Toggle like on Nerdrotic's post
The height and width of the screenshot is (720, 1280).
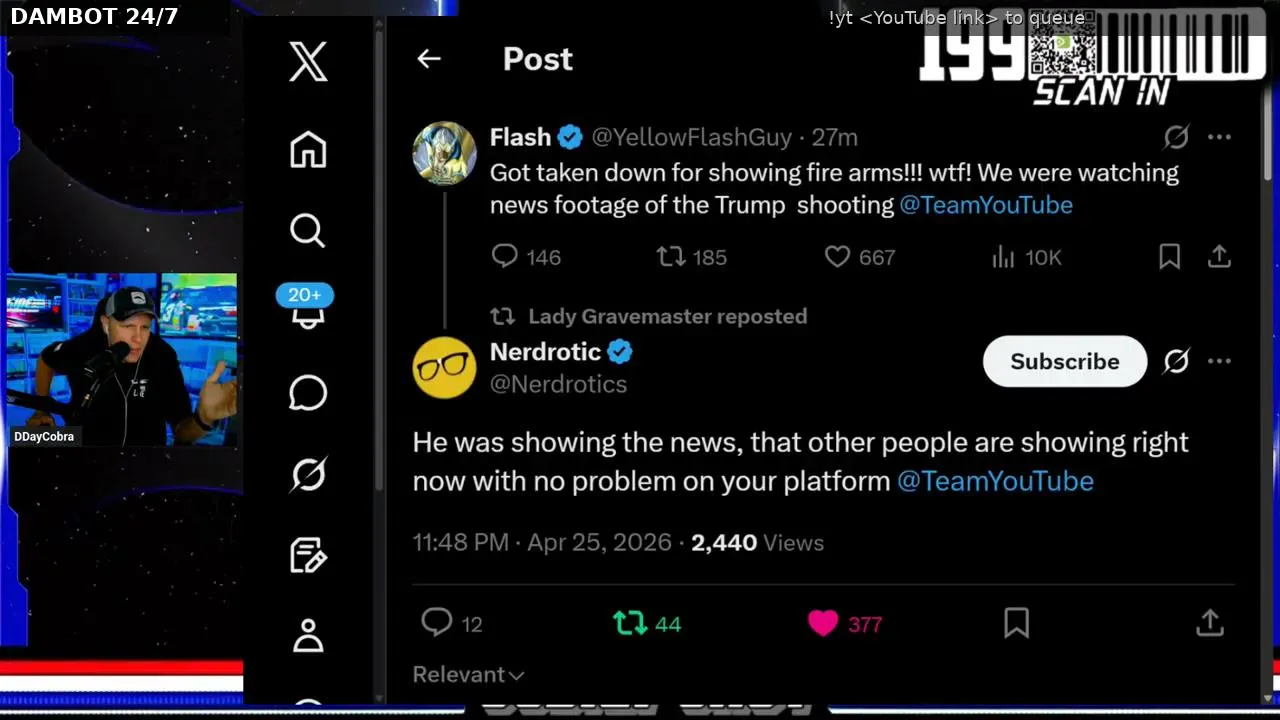point(823,624)
